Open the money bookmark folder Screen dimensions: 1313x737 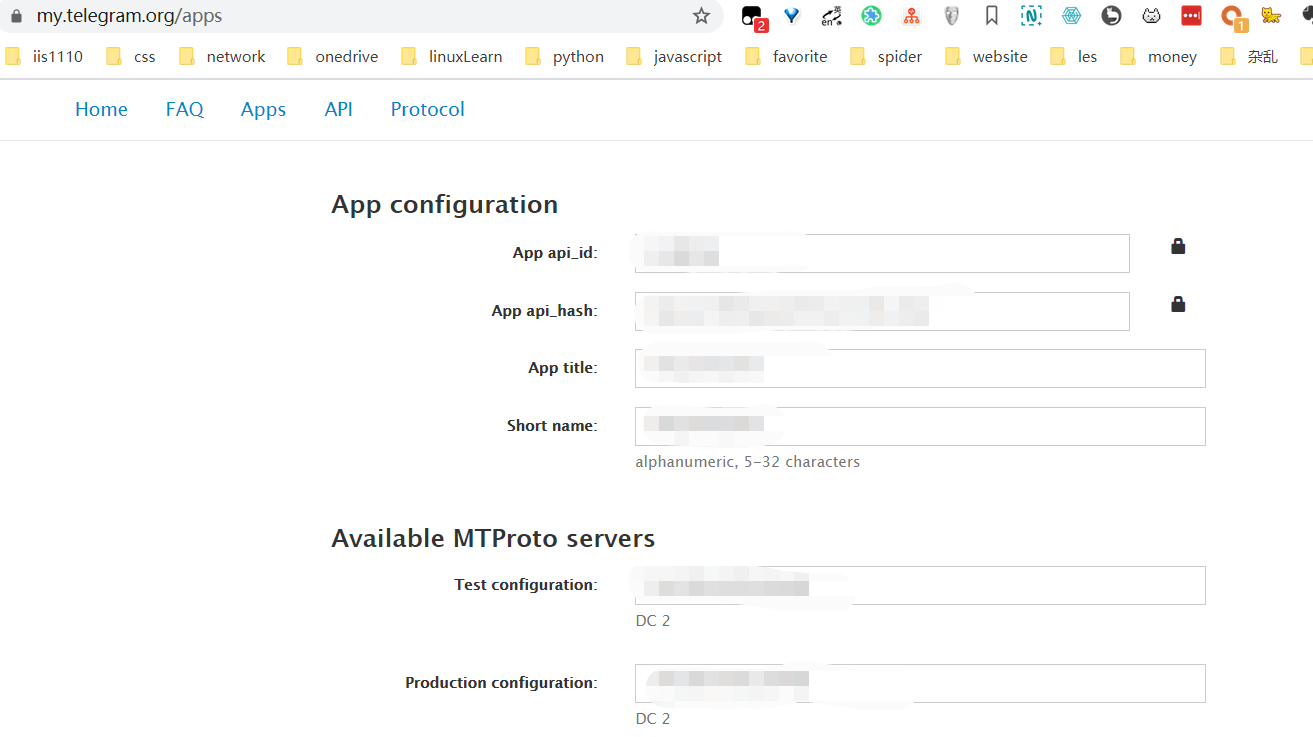(1159, 57)
